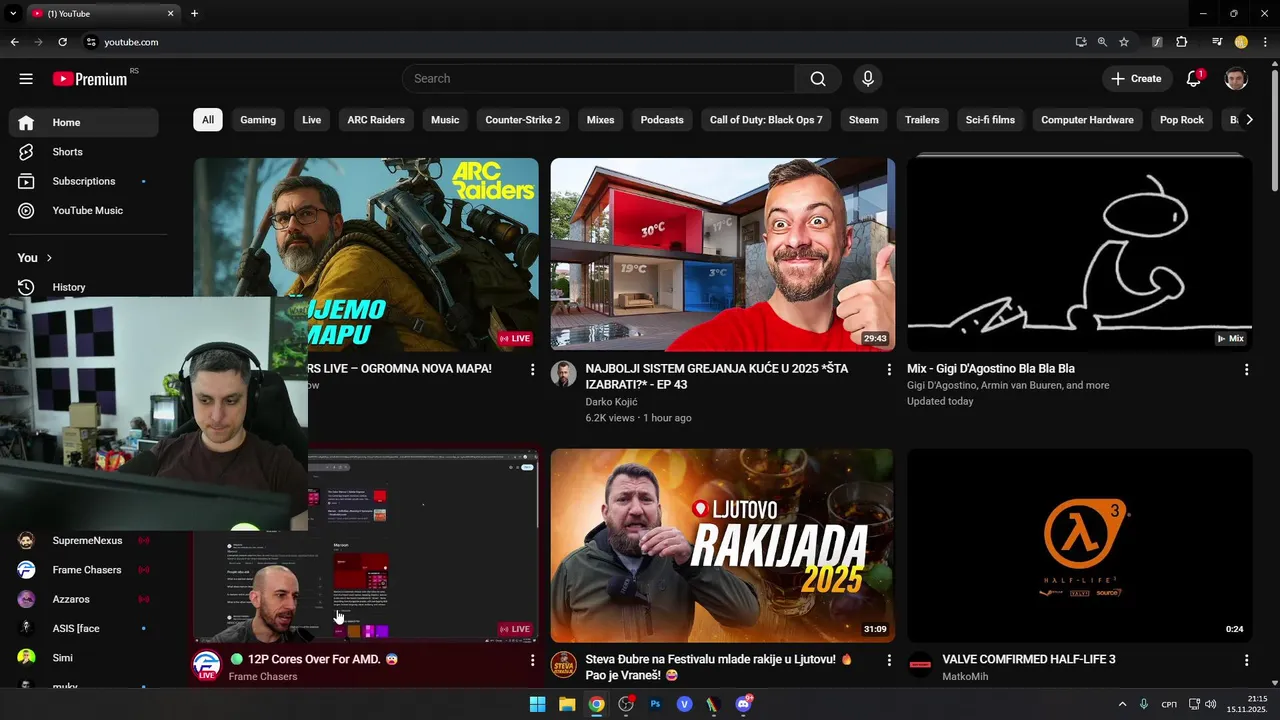Open NAJBOLJI SISTEM GREJANJA video title
Viewport: 1280px width, 720px height.
click(717, 377)
